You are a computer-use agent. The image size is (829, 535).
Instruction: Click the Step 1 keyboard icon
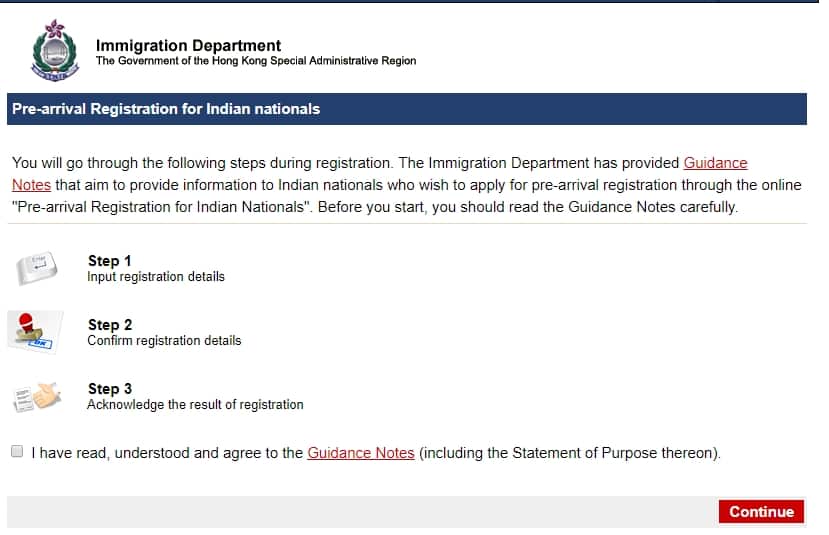(38, 268)
